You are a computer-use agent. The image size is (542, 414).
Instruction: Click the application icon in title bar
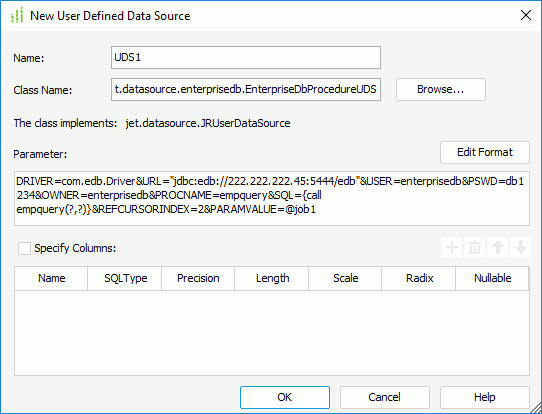17,16
